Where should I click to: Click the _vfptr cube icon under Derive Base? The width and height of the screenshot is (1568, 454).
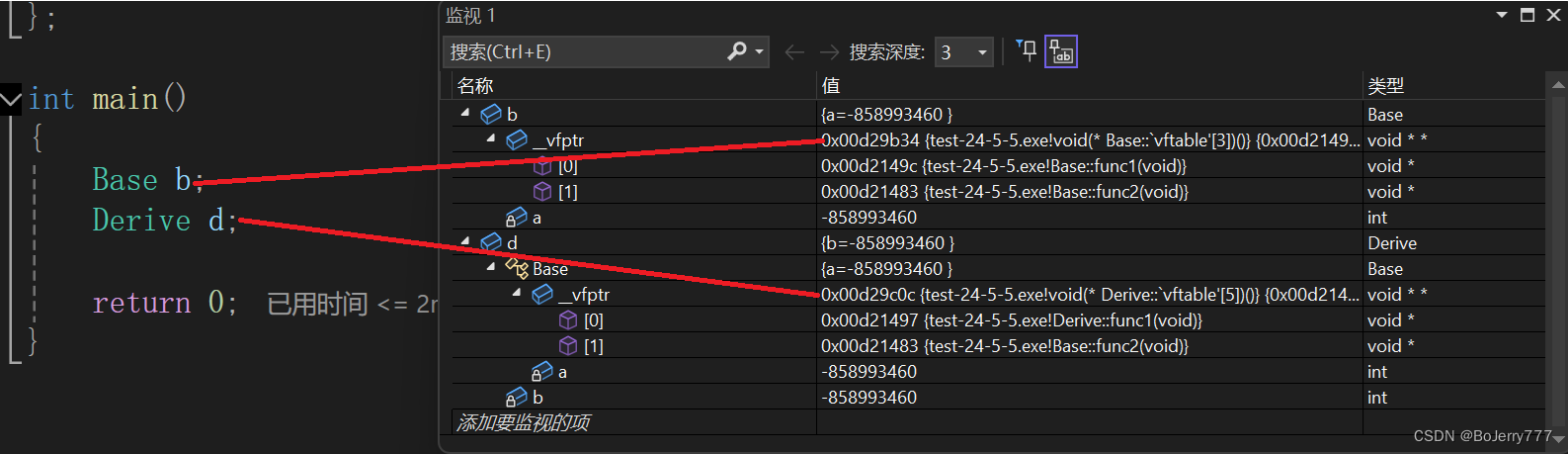(x=542, y=295)
